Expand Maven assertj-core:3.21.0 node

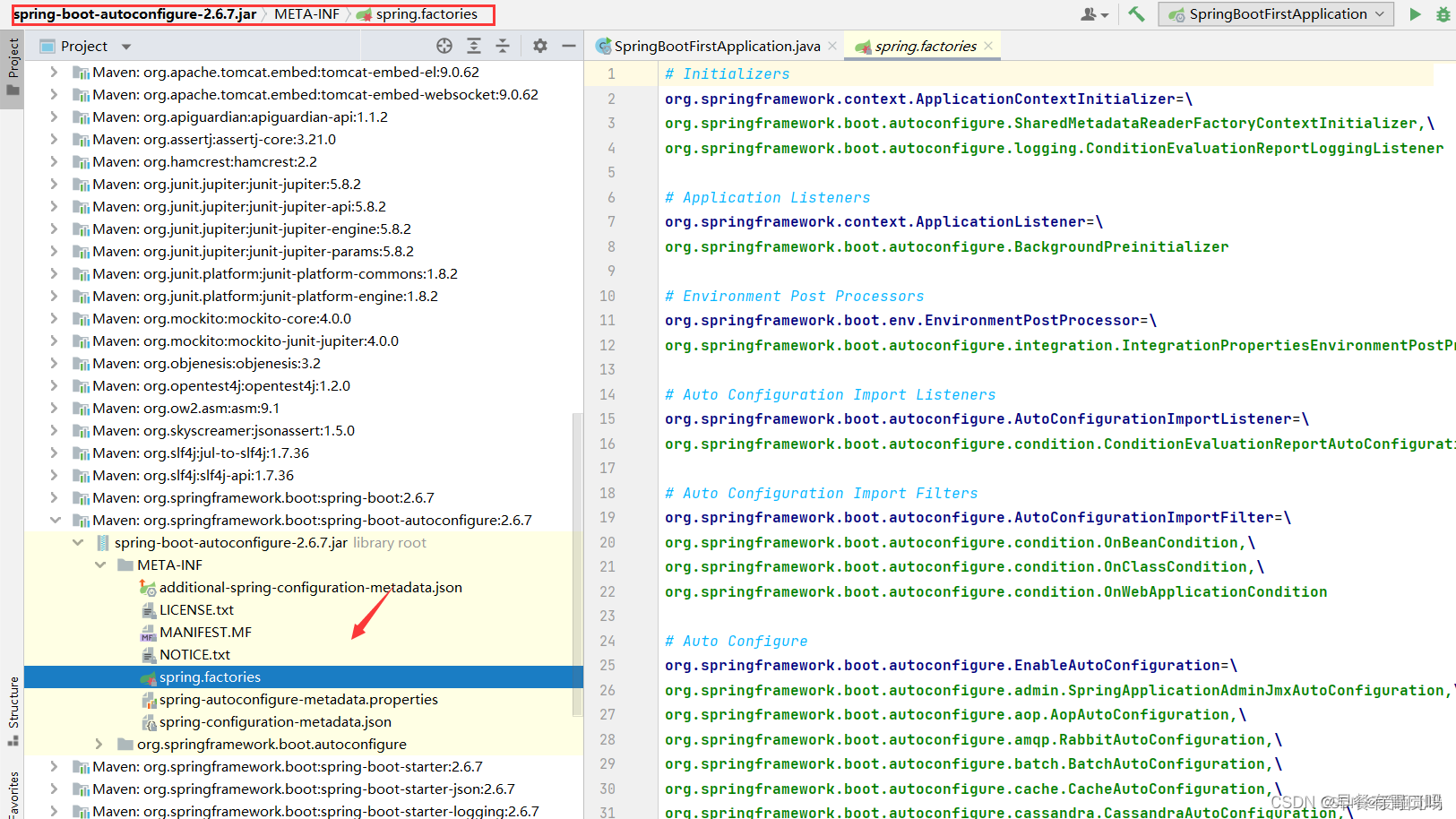pyautogui.click(x=54, y=139)
